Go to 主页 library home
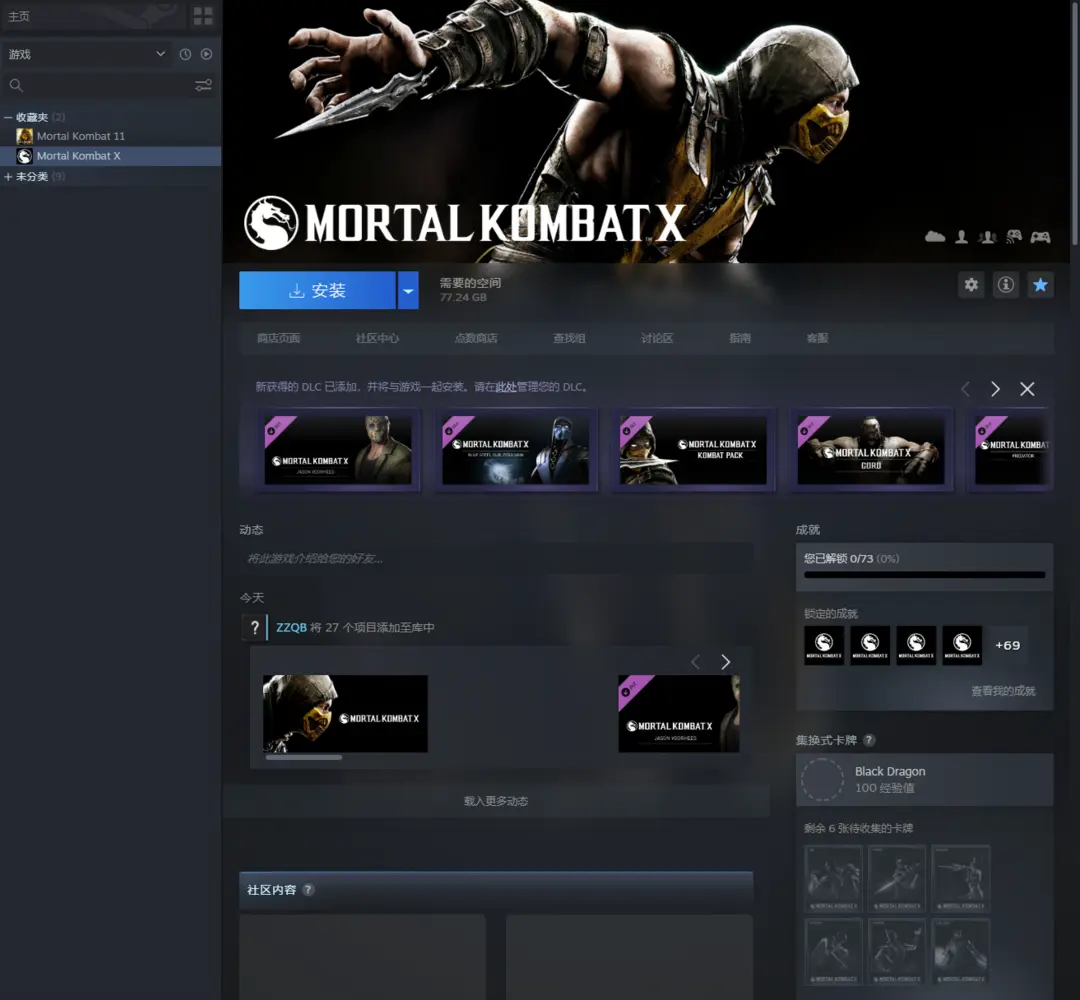Viewport: 1080px width, 1000px height. 94,16
